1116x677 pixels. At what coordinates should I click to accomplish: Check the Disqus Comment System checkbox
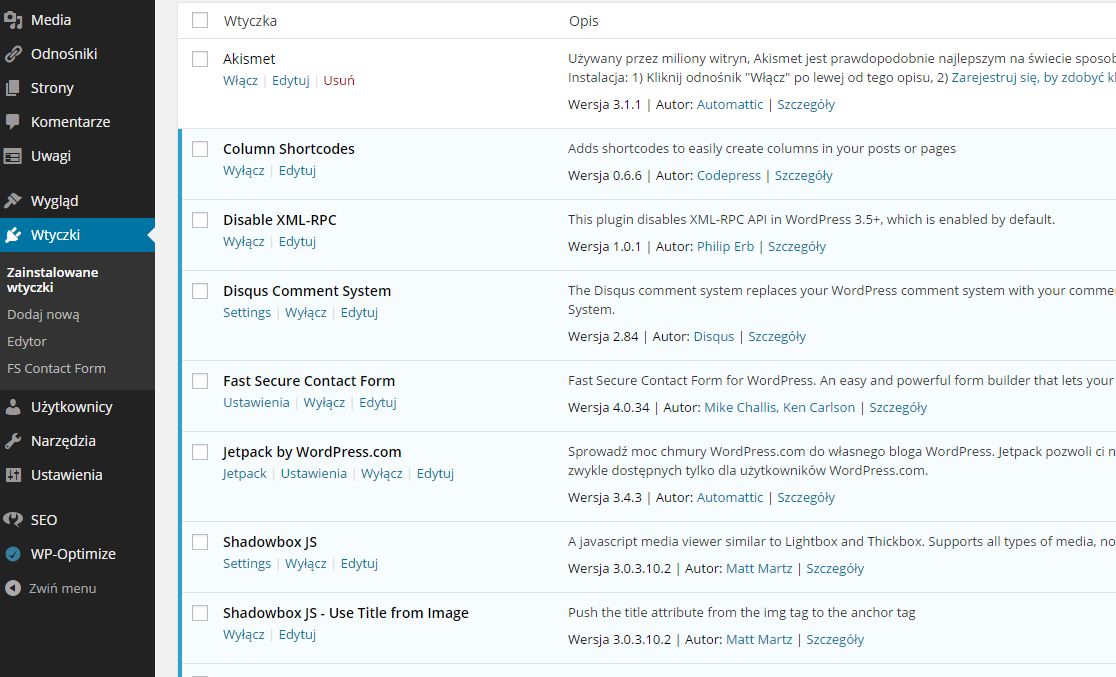200,291
